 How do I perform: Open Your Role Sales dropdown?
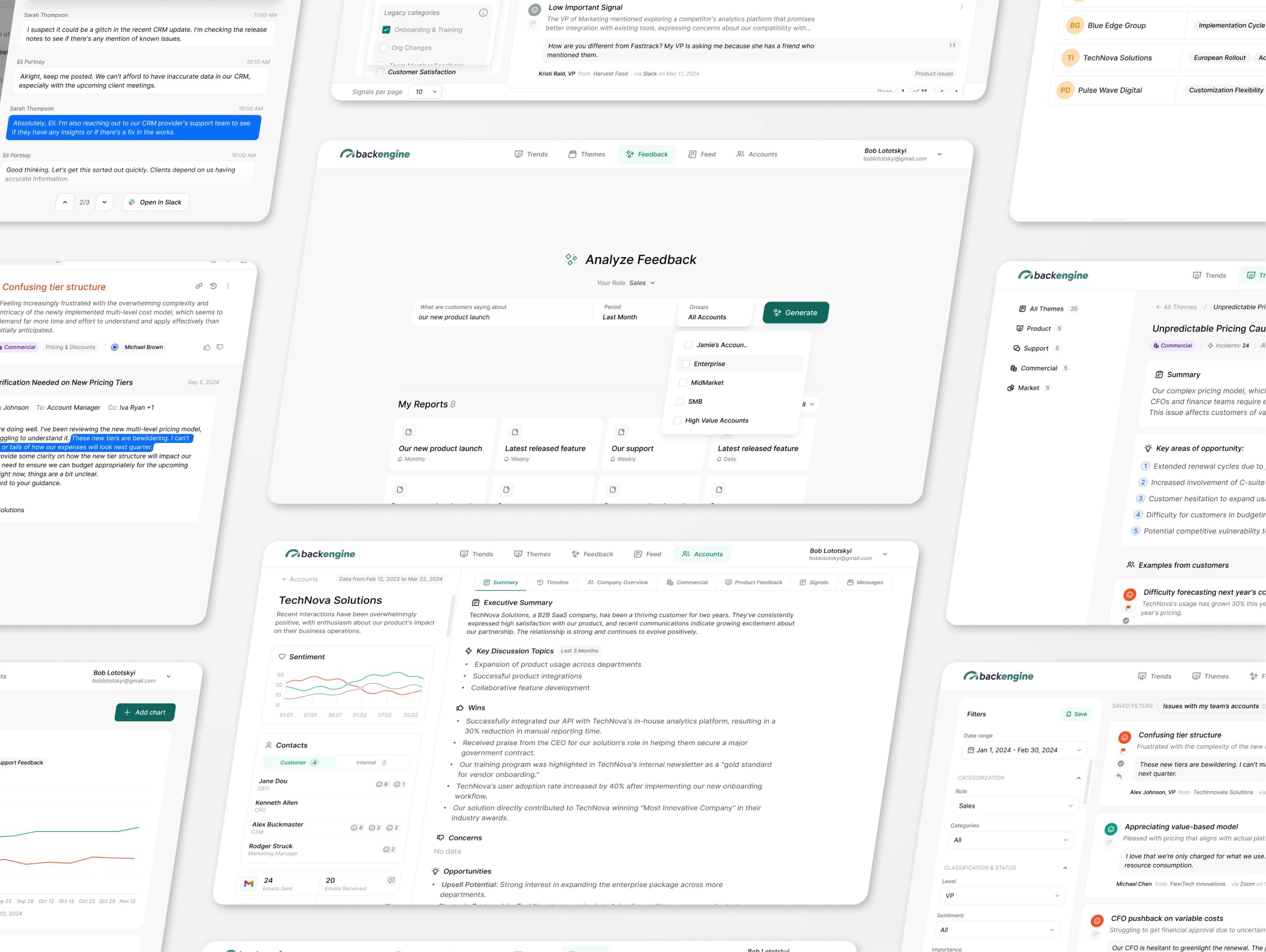pos(642,283)
